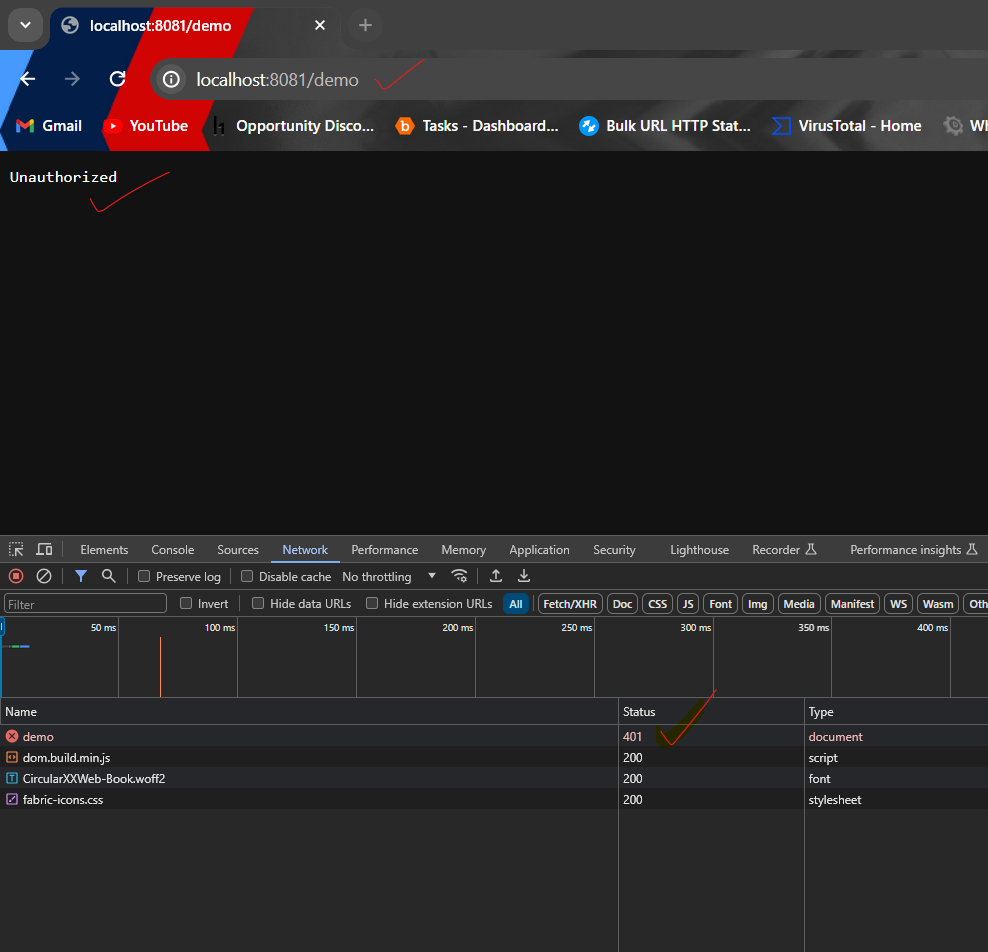Toggle the device toolbar icon
988x952 pixels.
point(44,549)
